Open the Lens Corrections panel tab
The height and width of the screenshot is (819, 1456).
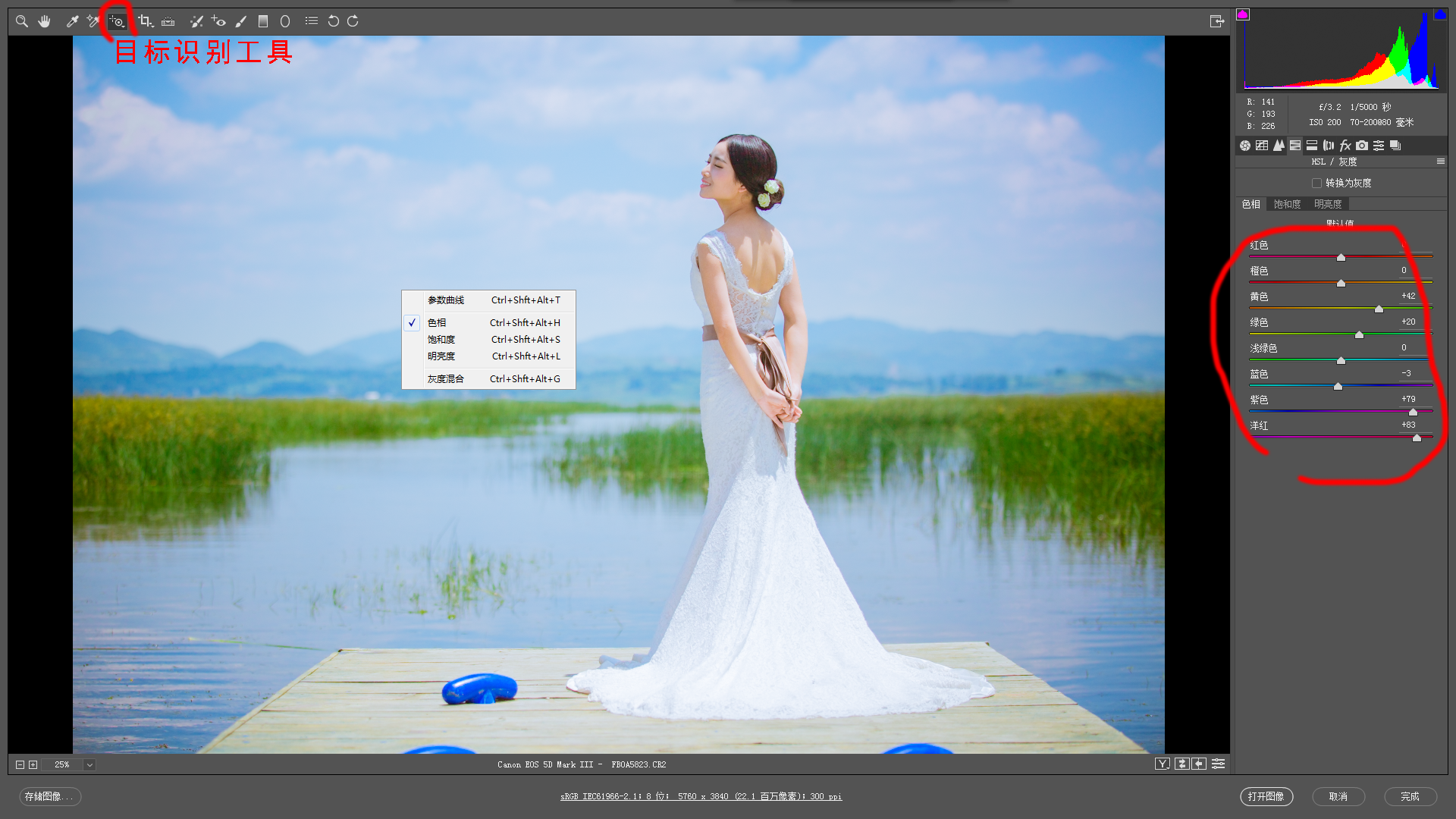[1329, 146]
